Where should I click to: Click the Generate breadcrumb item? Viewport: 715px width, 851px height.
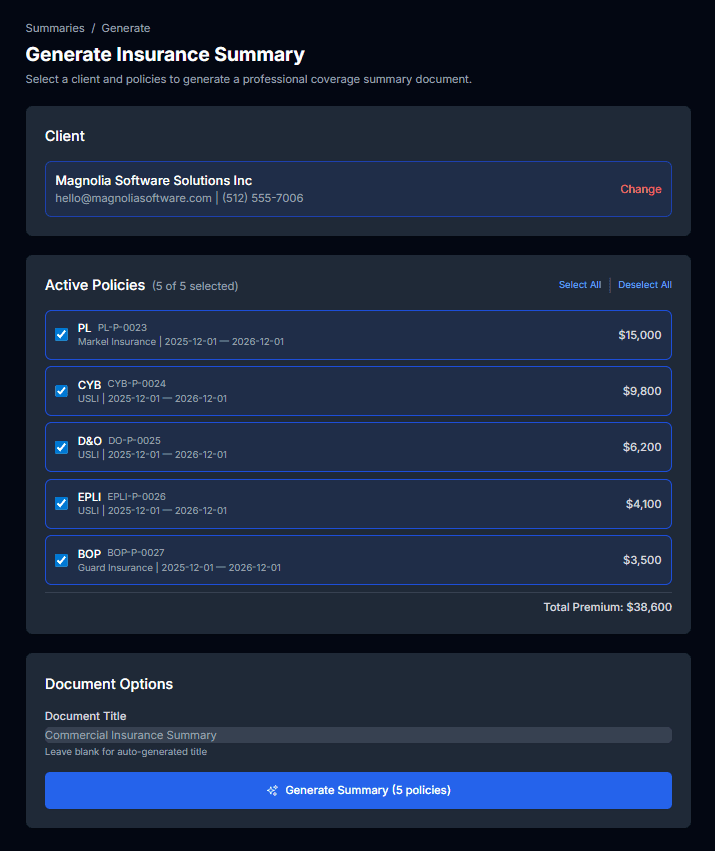click(126, 27)
